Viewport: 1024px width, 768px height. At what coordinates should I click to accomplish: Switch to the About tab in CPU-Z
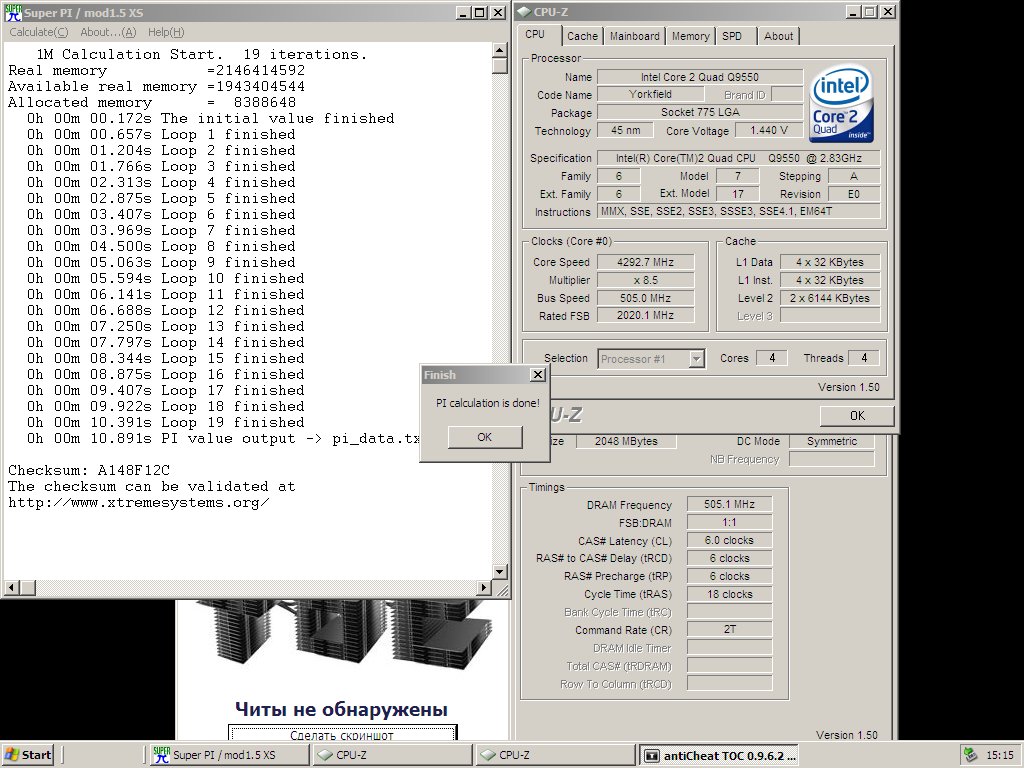tap(778, 37)
